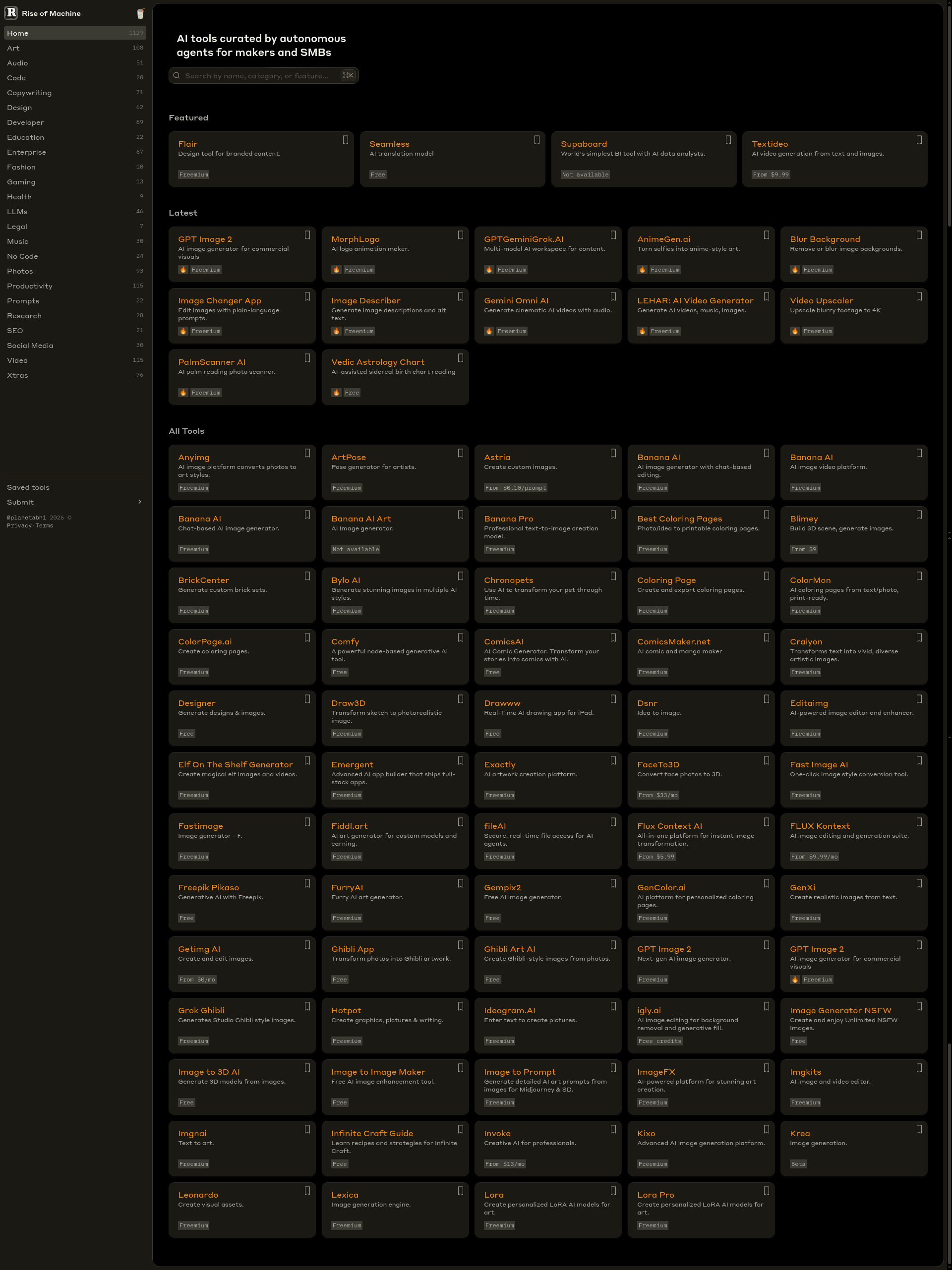952x1270 pixels.
Task: Bookmark the Flair featured card
Action: tap(345, 139)
